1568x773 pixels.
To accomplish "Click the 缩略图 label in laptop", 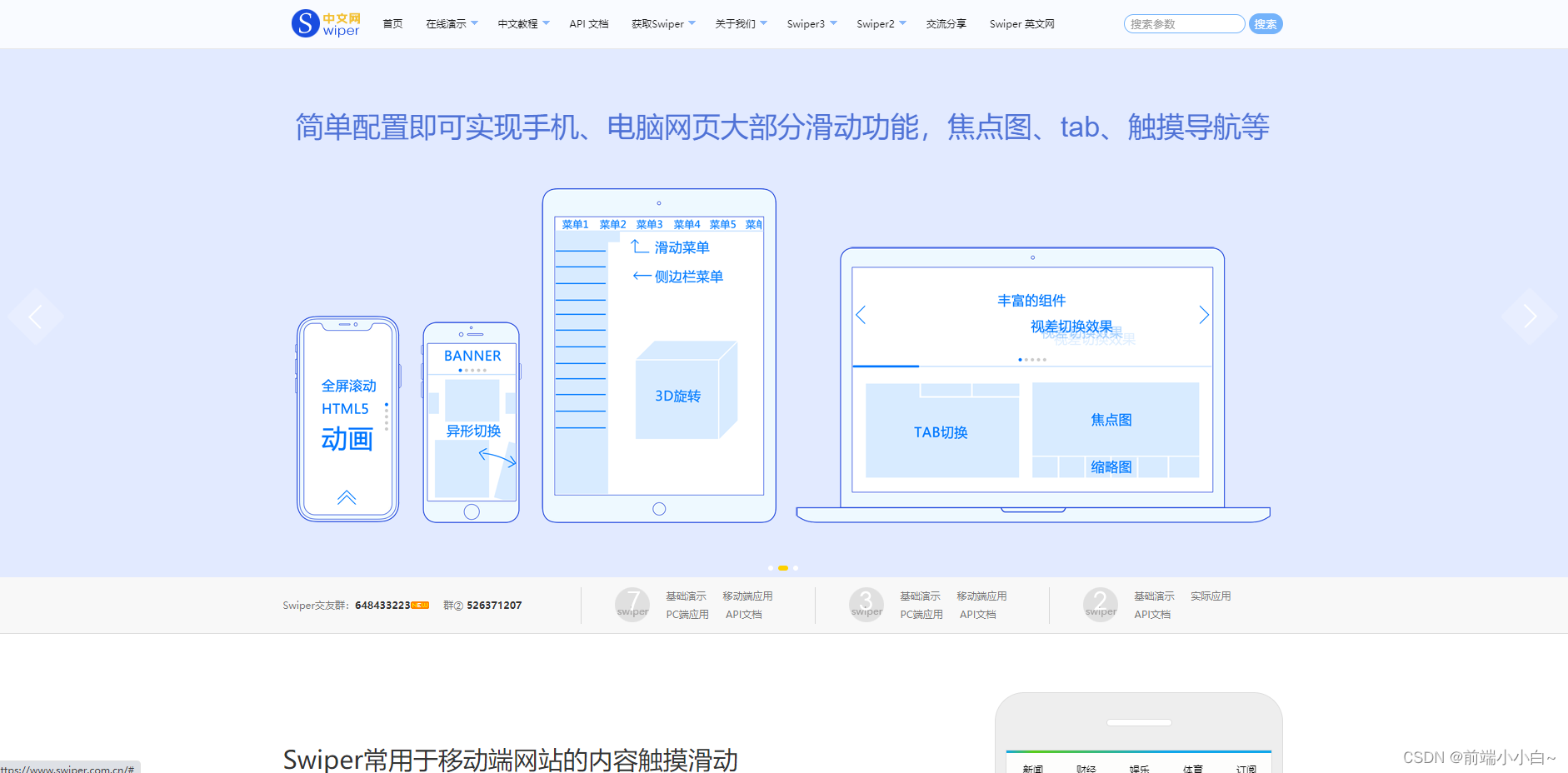I will click(x=1111, y=467).
